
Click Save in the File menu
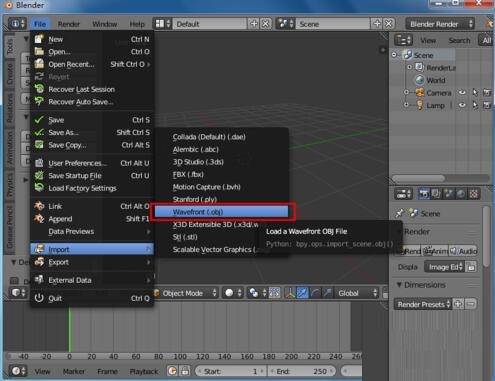coord(92,120)
